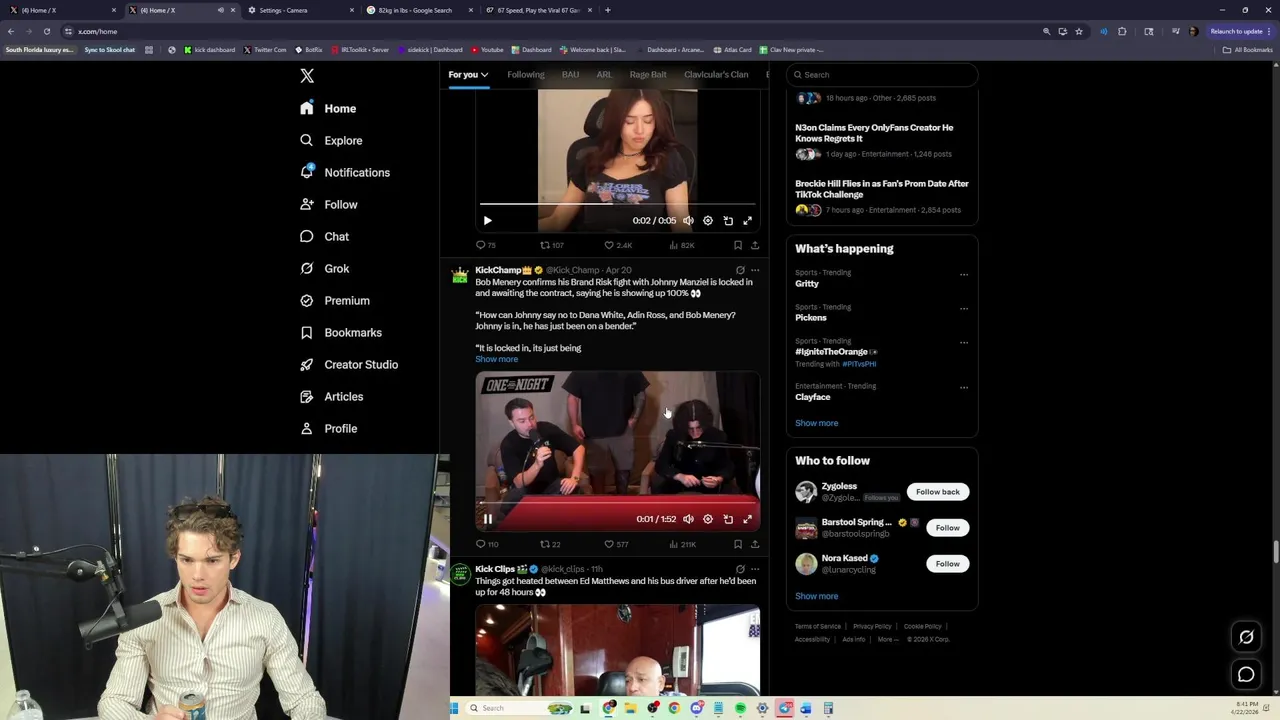Follow Nora Kased
The image size is (1280, 720).
[947, 563]
